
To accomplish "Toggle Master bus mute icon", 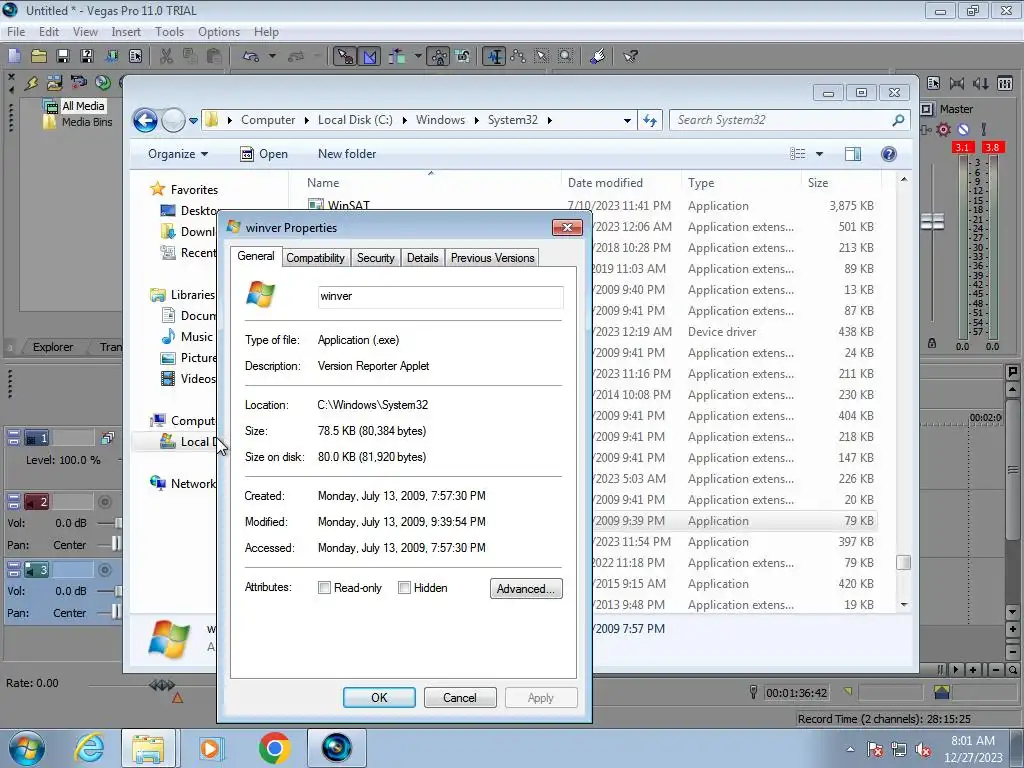I will [x=963, y=129].
